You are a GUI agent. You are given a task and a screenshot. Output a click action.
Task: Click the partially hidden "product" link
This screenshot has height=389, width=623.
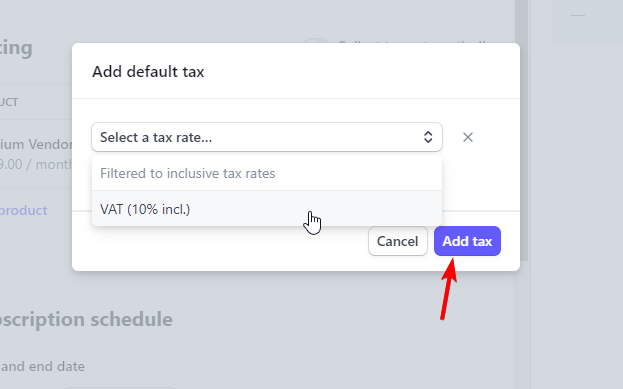[x=23, y=210]
